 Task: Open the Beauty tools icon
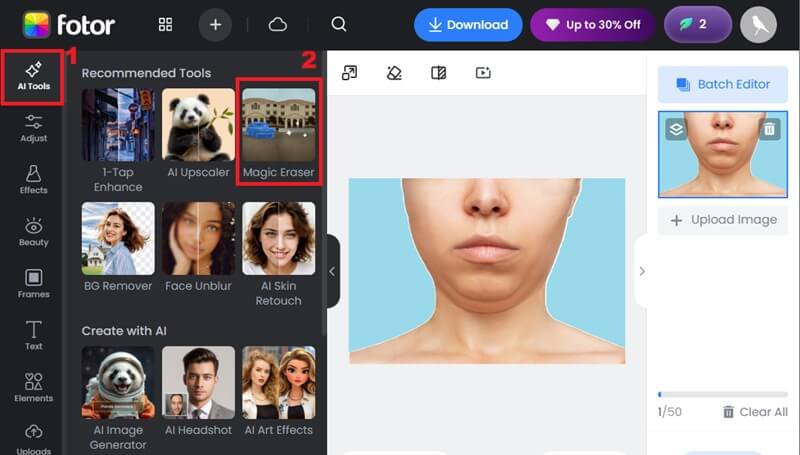point(33,231)
